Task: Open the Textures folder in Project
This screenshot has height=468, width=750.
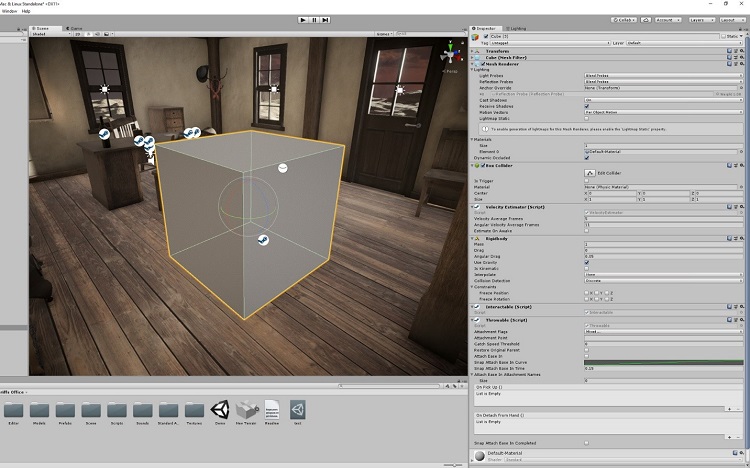Action: click(x=194, y=410)
